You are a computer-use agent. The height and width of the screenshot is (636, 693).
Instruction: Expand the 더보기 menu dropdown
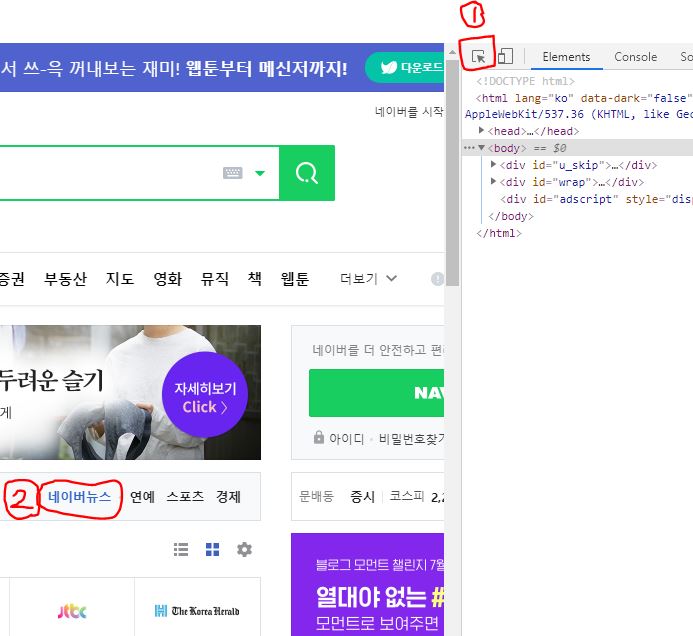pos(368,279)
